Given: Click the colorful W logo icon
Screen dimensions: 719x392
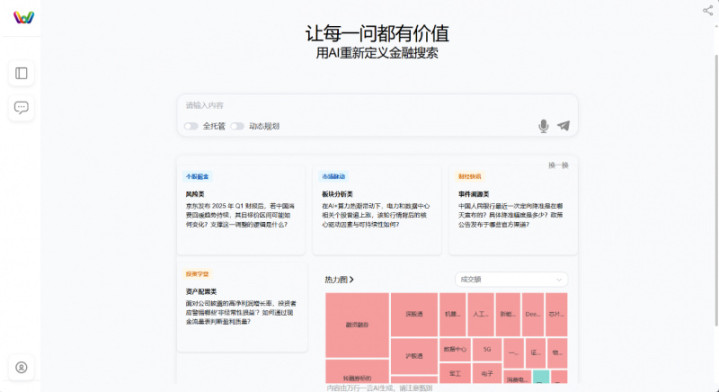Looking at the screenshot, I should (23, 17).
